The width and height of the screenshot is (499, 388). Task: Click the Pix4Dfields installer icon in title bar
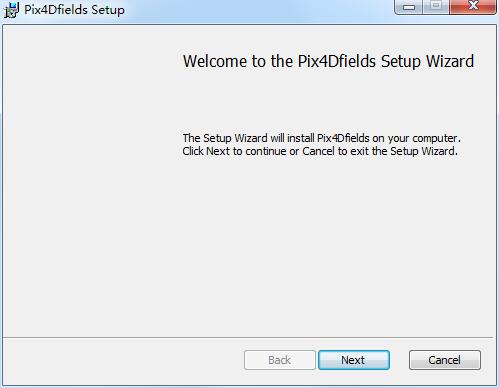pyautogui.click(x=12, y=10)
